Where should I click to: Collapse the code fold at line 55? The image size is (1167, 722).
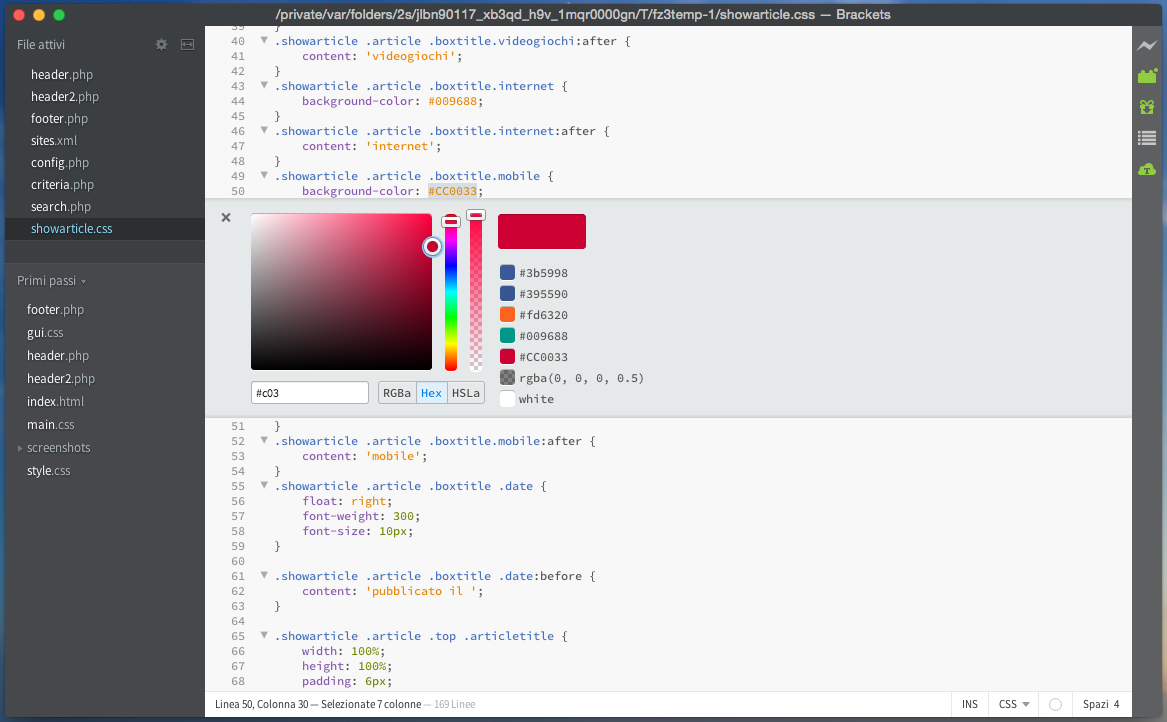[x=264, y=485]
